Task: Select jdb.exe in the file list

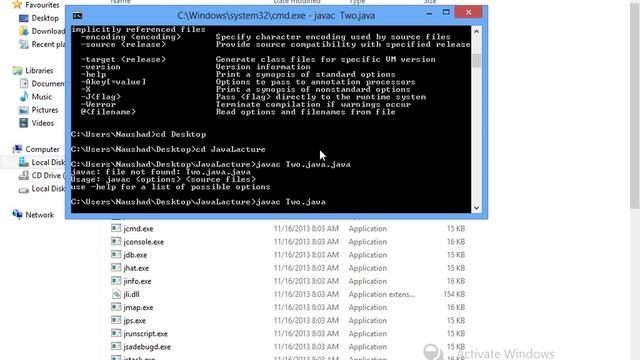Action: pyautogui.click(x=135, y=255)
